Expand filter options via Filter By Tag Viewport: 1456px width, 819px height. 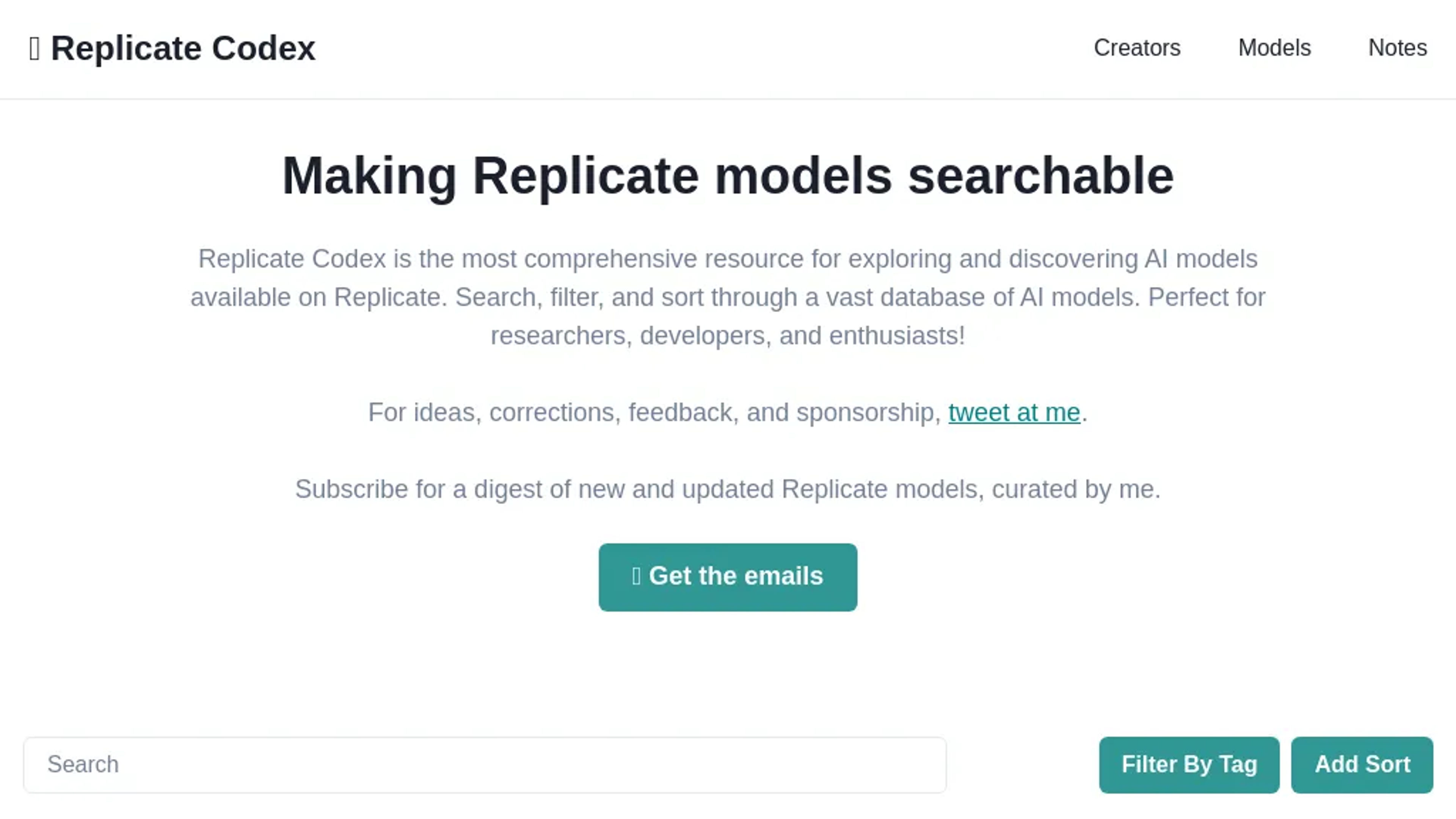1189,764
